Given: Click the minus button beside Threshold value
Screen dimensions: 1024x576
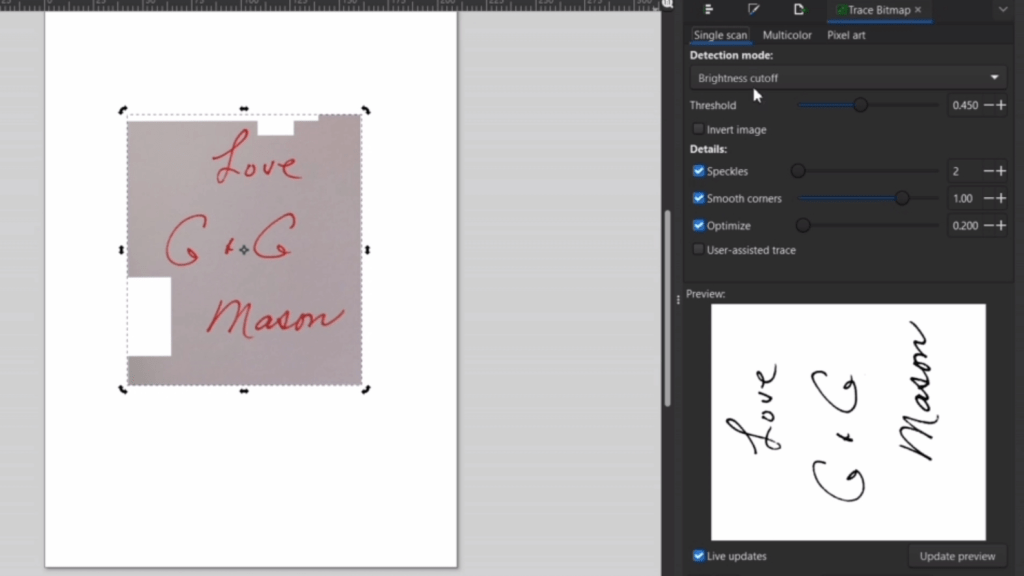Looking at the screenshot, I should pos(989,105).
